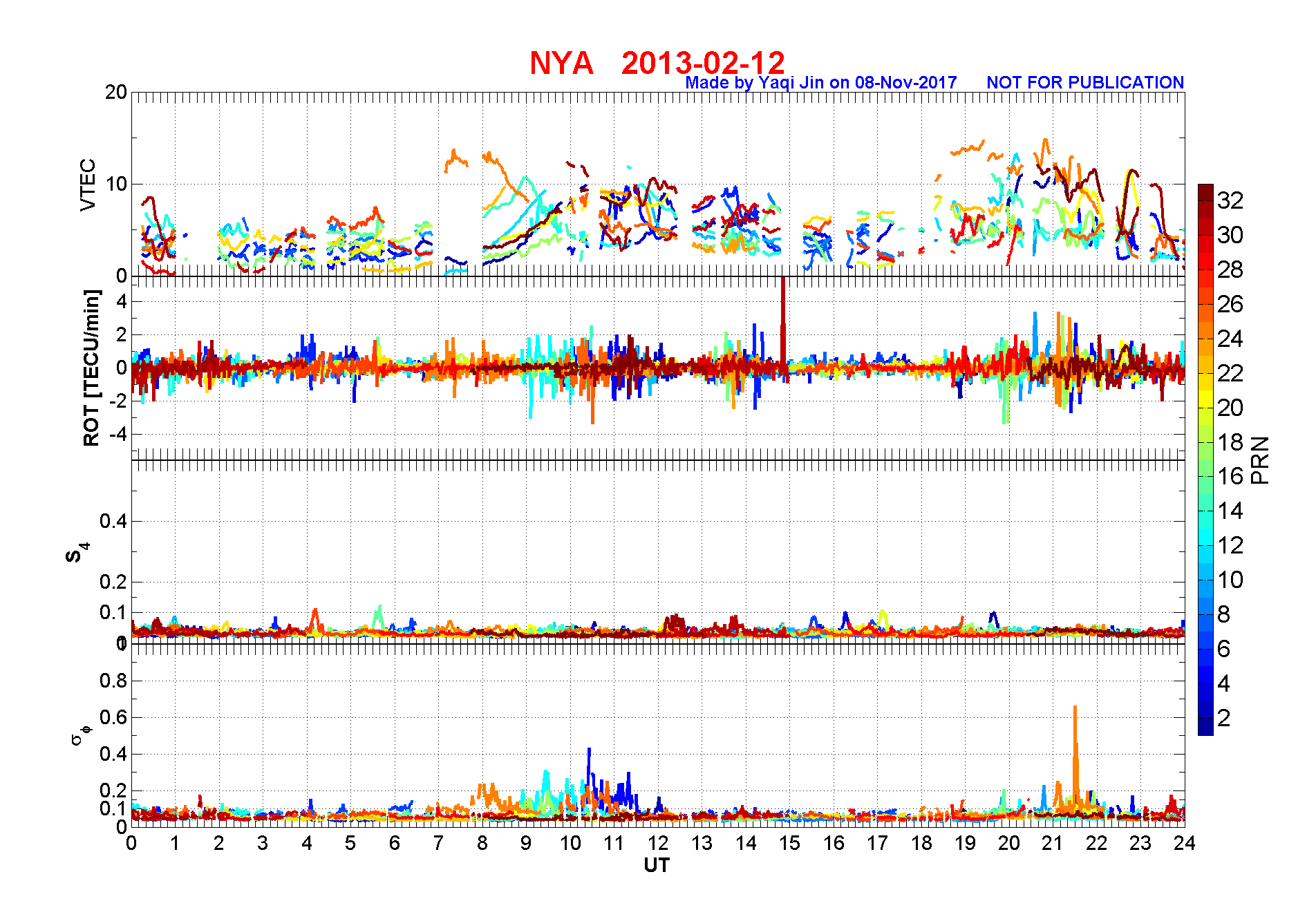Click the PRN rainbow colorbar
This screenshot has height=919, width=1316.
pos(1205,459)
